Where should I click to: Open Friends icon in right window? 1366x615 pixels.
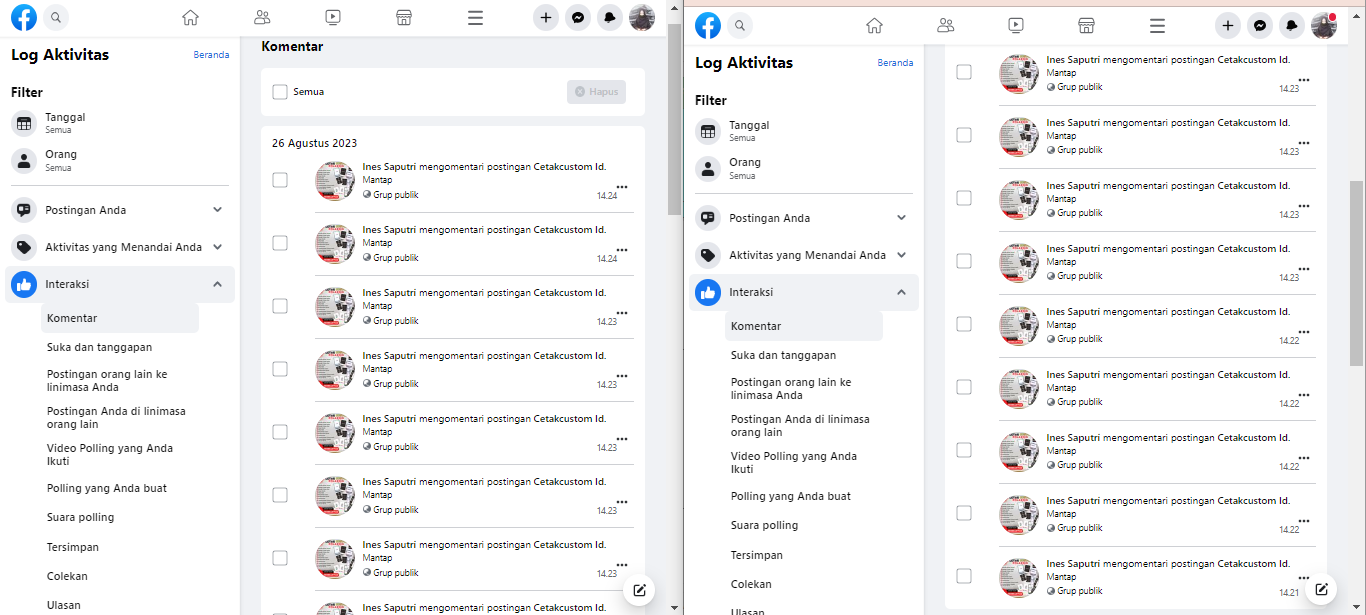pos(946,25)
